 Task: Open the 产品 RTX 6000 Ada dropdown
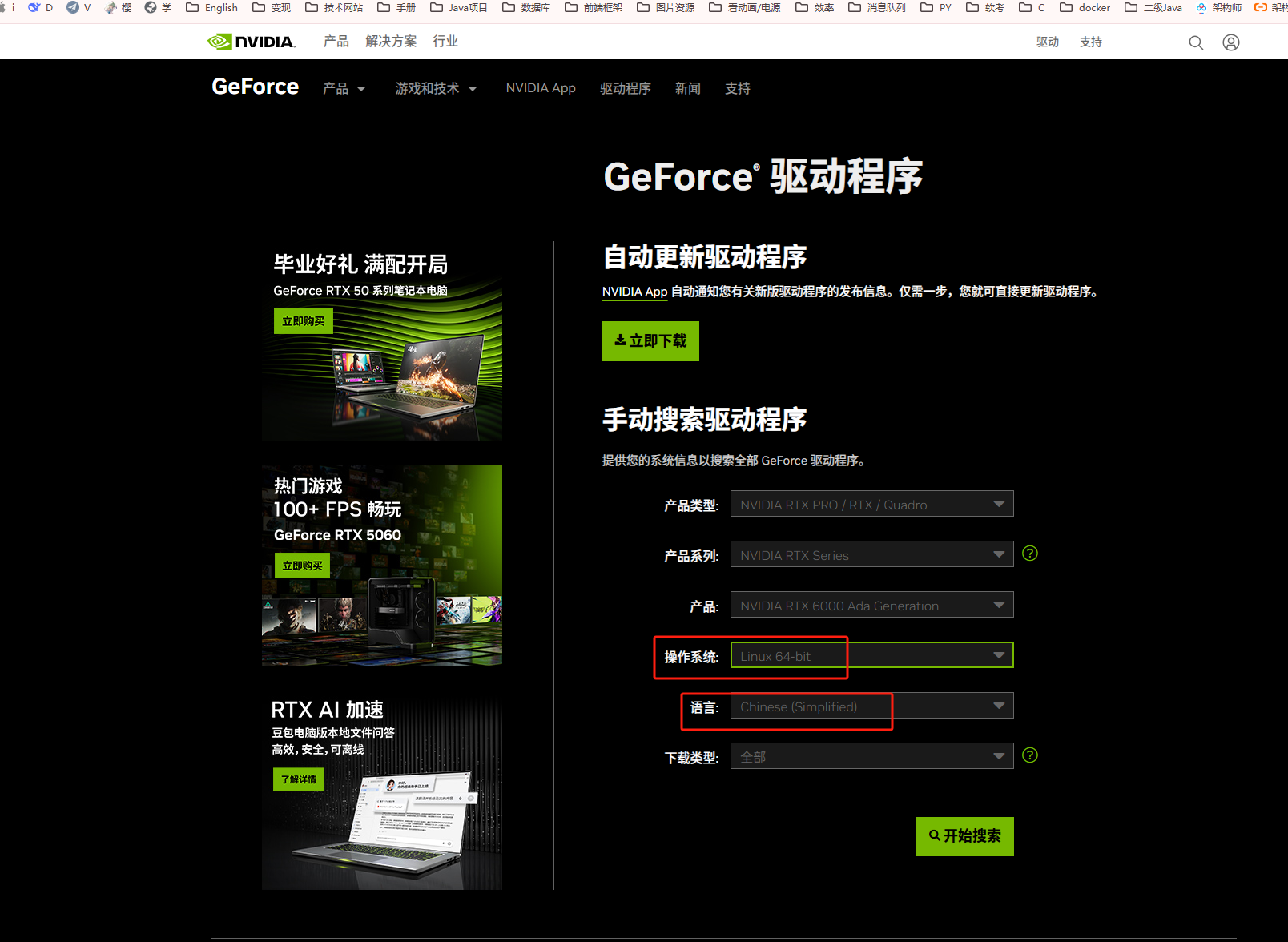coord(871,606)
